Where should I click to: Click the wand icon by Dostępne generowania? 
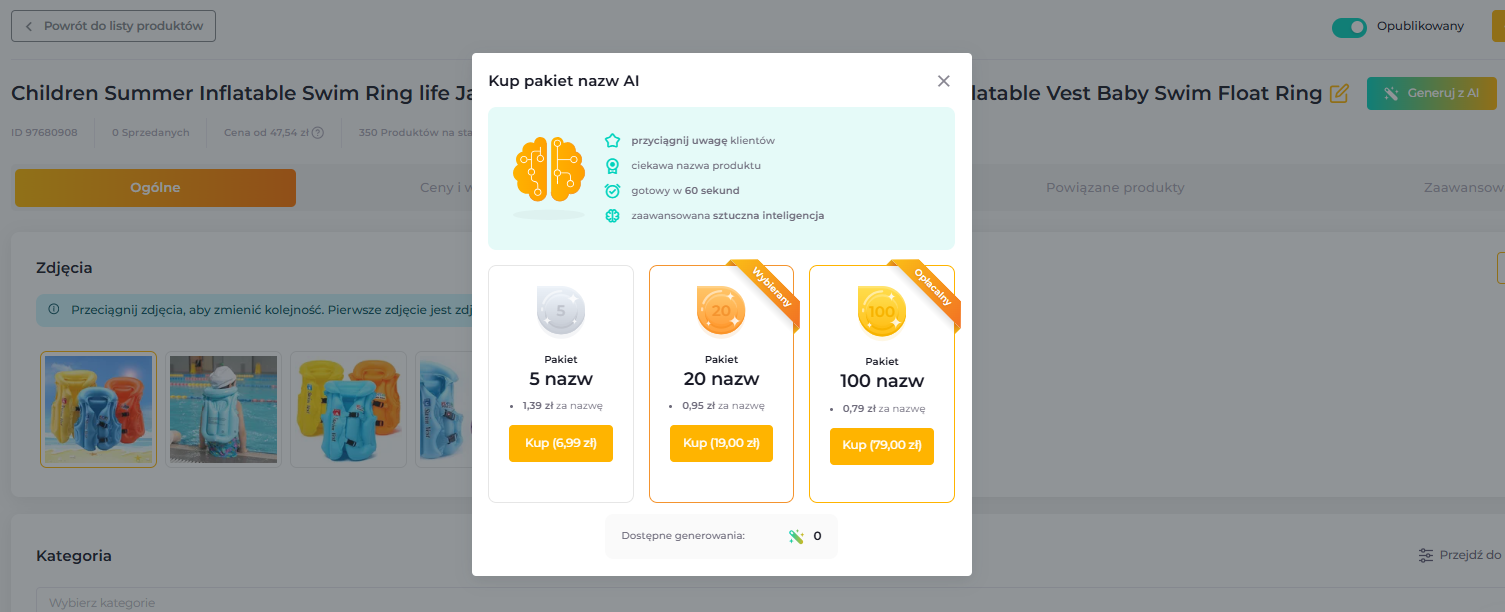(796, 536)
